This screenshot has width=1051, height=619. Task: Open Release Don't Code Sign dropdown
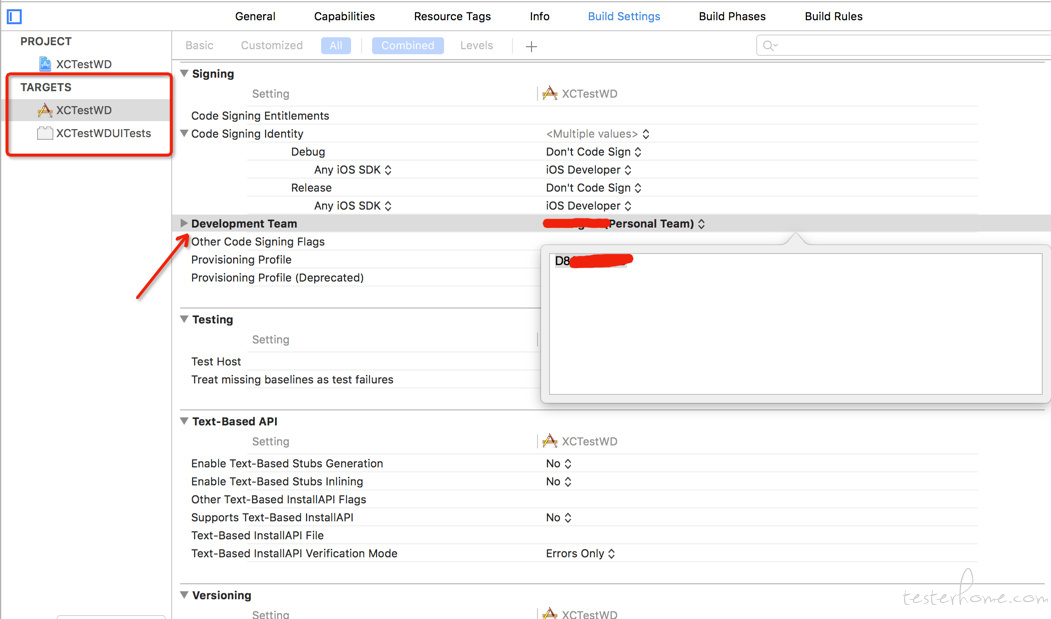593,188
